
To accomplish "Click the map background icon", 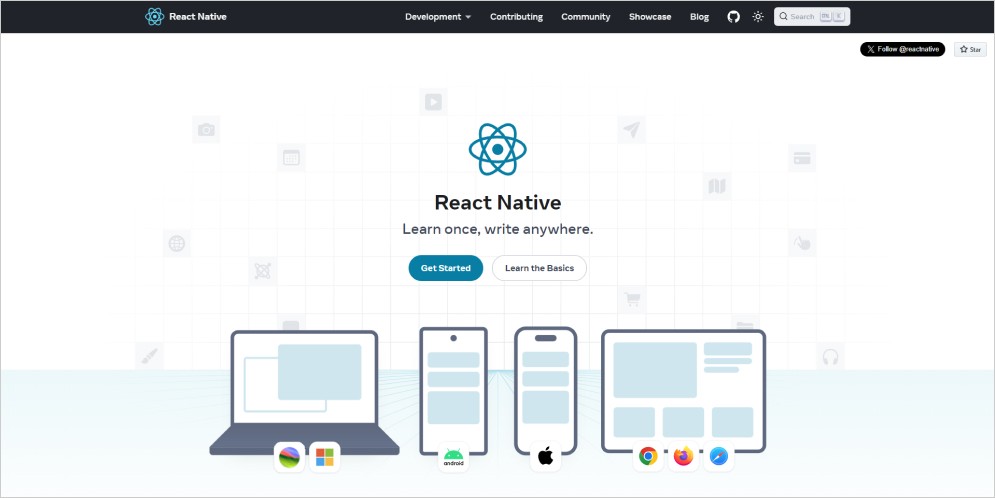I will (x=717, y=187).
